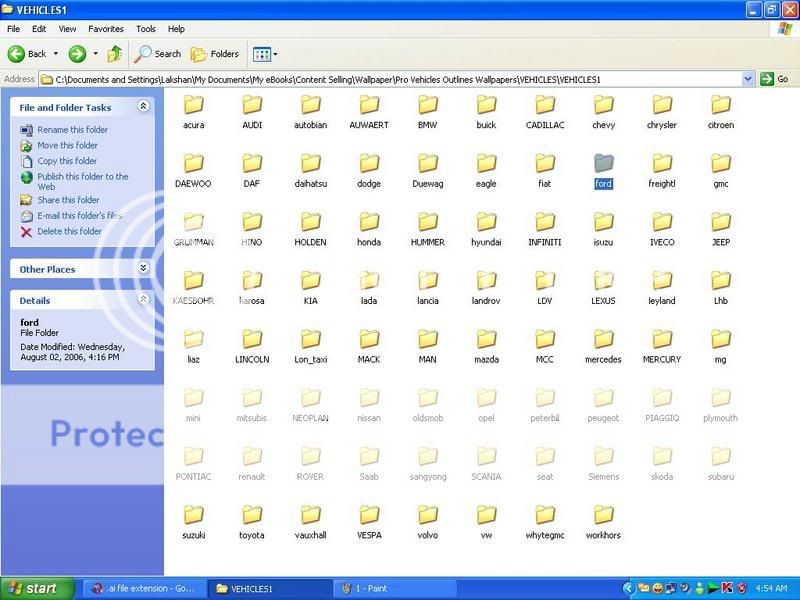
Task: Select the mazda folder
Action: (486, 347)
